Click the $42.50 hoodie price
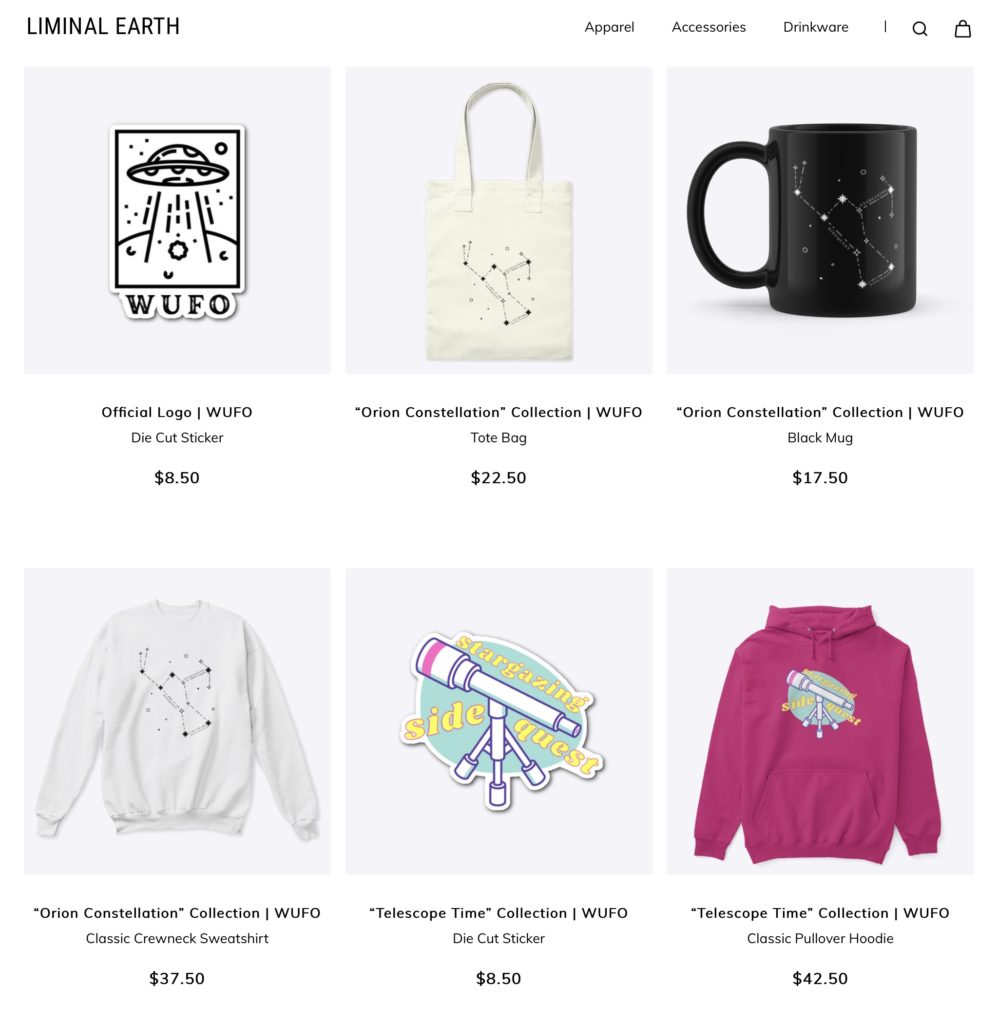This screenshot has width=998, height=1024. coord(820,978)
